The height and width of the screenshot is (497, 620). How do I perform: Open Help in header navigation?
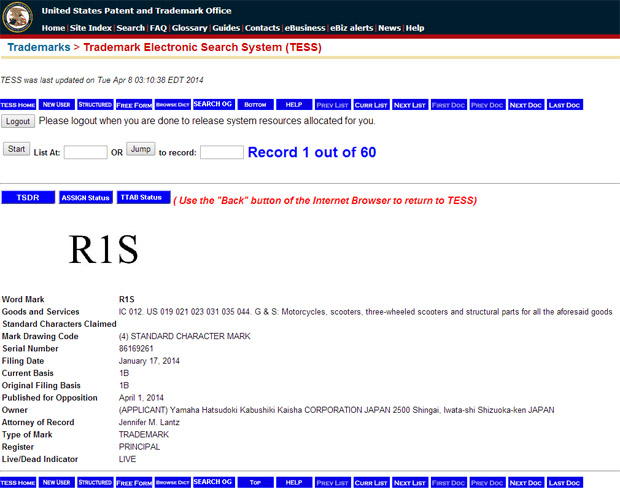click(x=415, y=28)
